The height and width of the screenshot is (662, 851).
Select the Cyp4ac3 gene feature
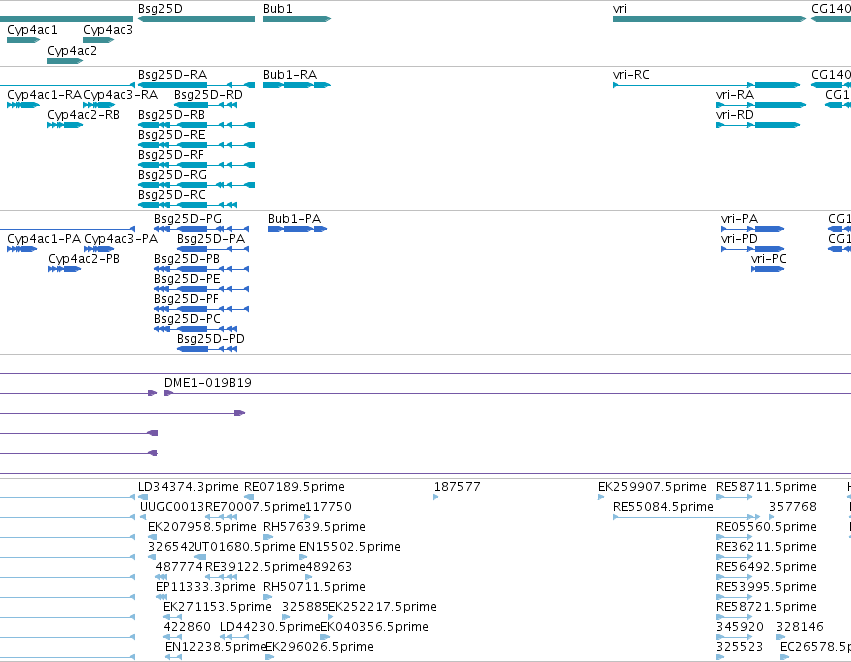(99, 40)
